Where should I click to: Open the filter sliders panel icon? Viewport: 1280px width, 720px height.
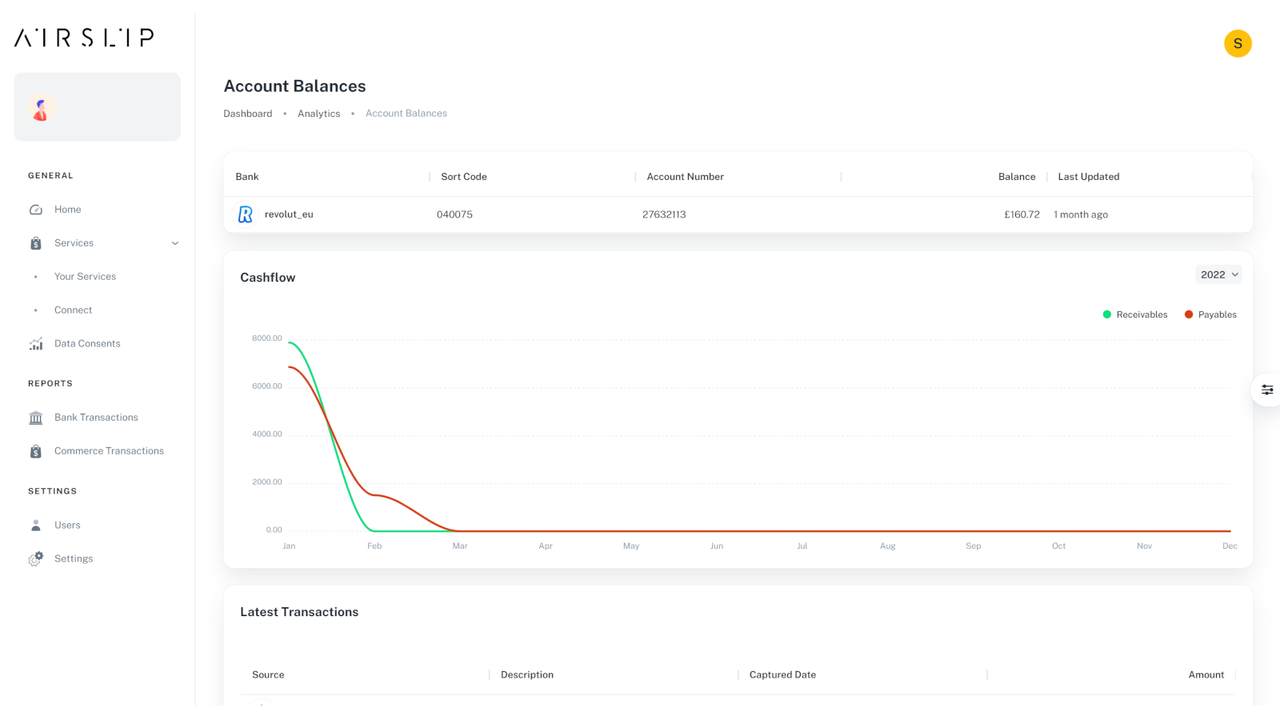(x=1267, y=390)
